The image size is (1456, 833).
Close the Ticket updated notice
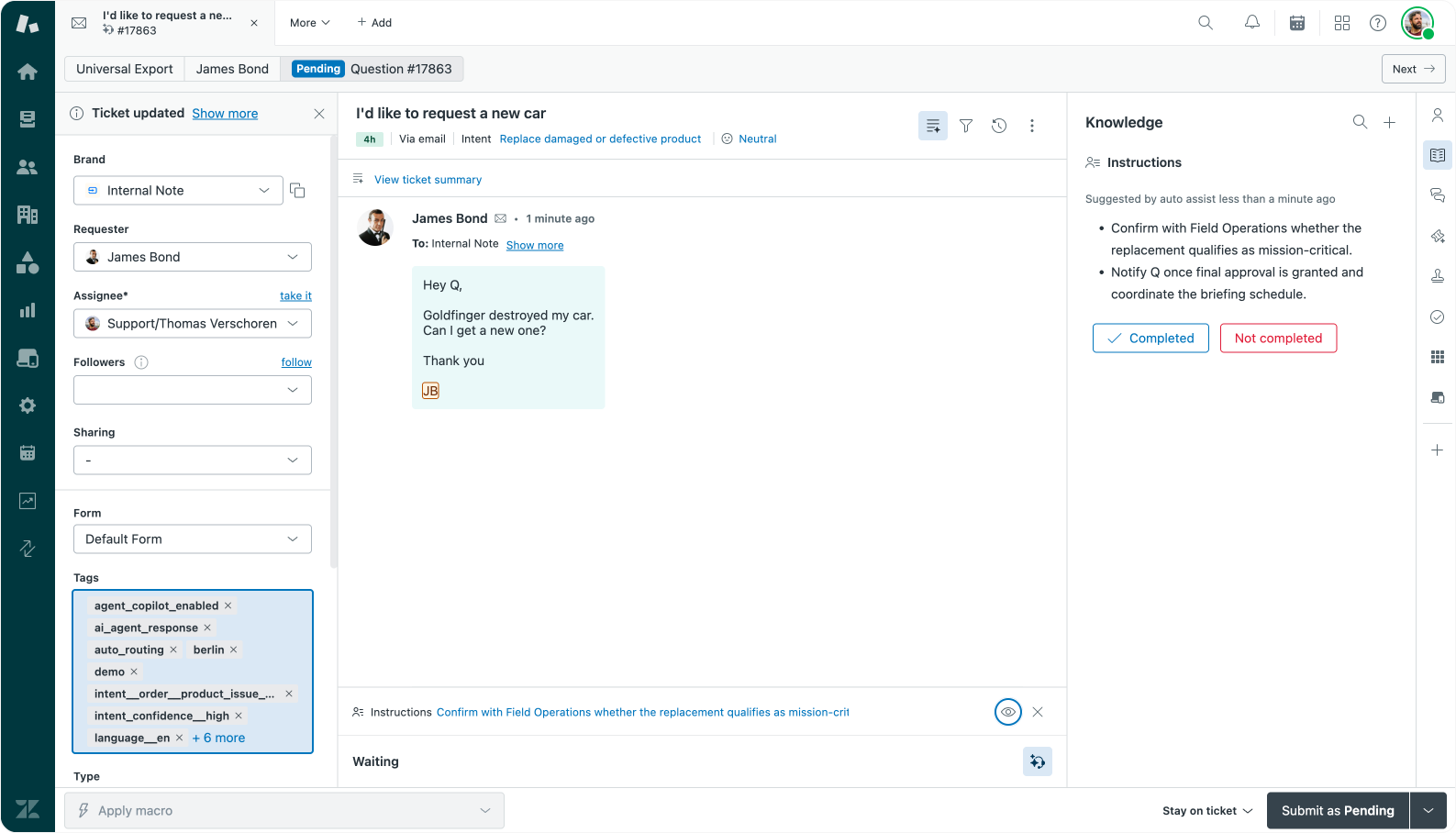click(x=319, y=114)
